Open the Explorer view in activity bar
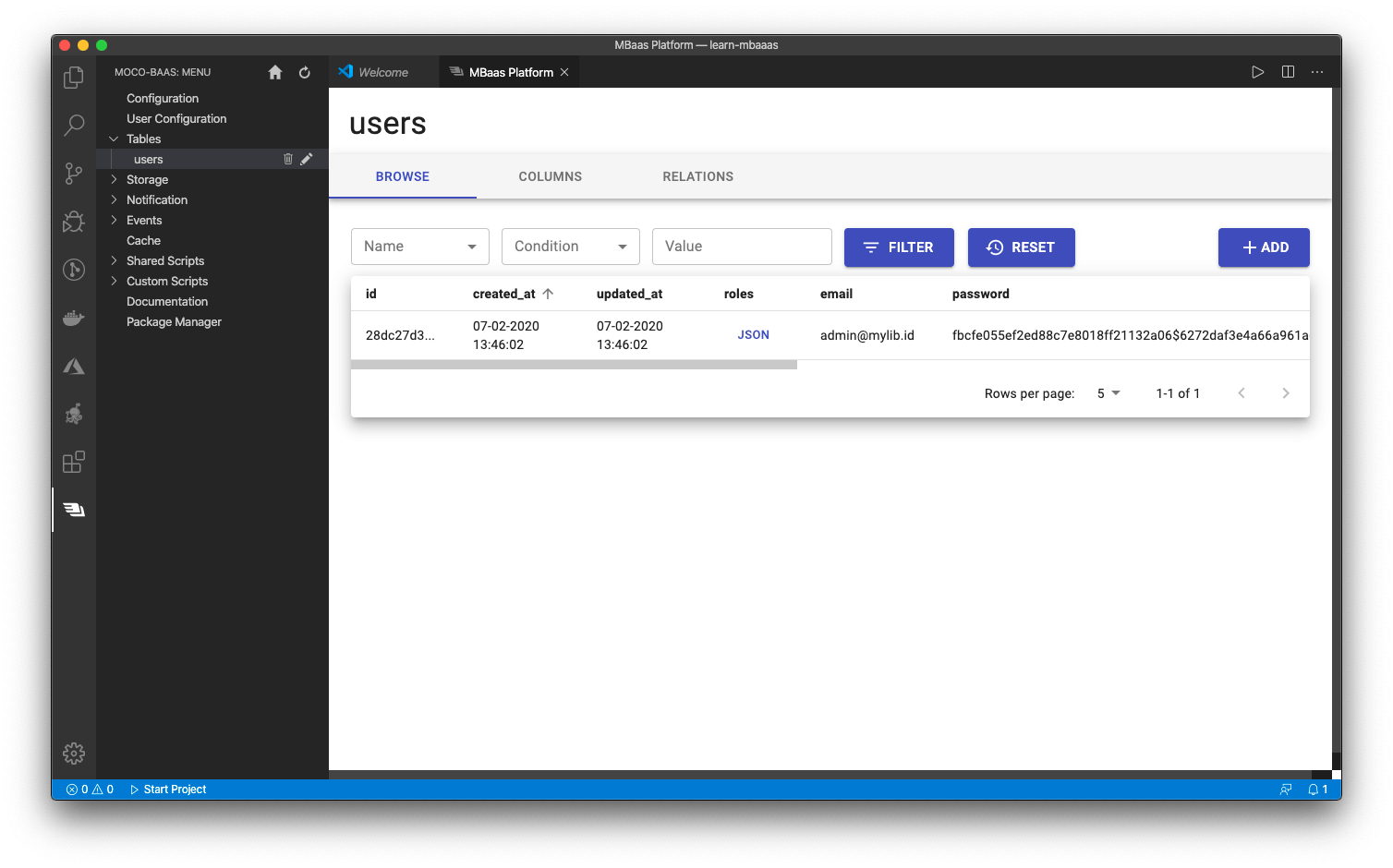 74,78
